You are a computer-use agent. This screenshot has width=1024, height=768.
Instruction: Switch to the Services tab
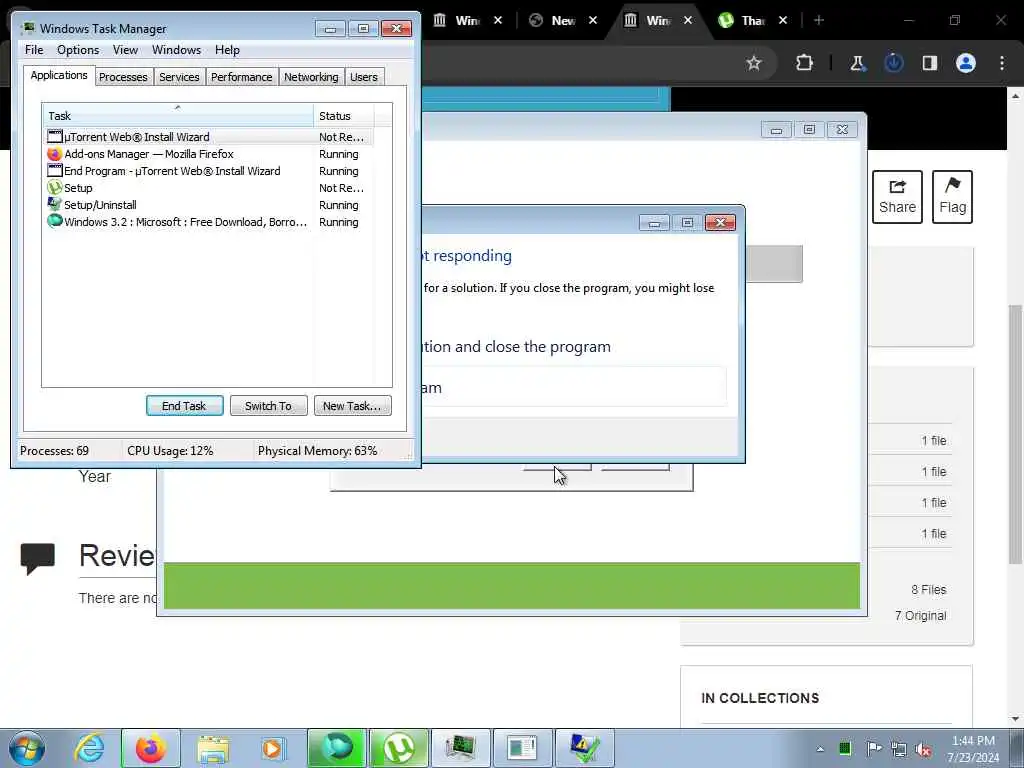pos(179,77)
